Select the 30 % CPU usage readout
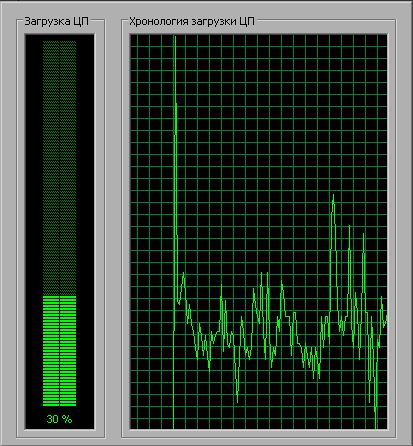Image resolution: width=413 pixels, height=446 pixels. click(x=59, y=419)
